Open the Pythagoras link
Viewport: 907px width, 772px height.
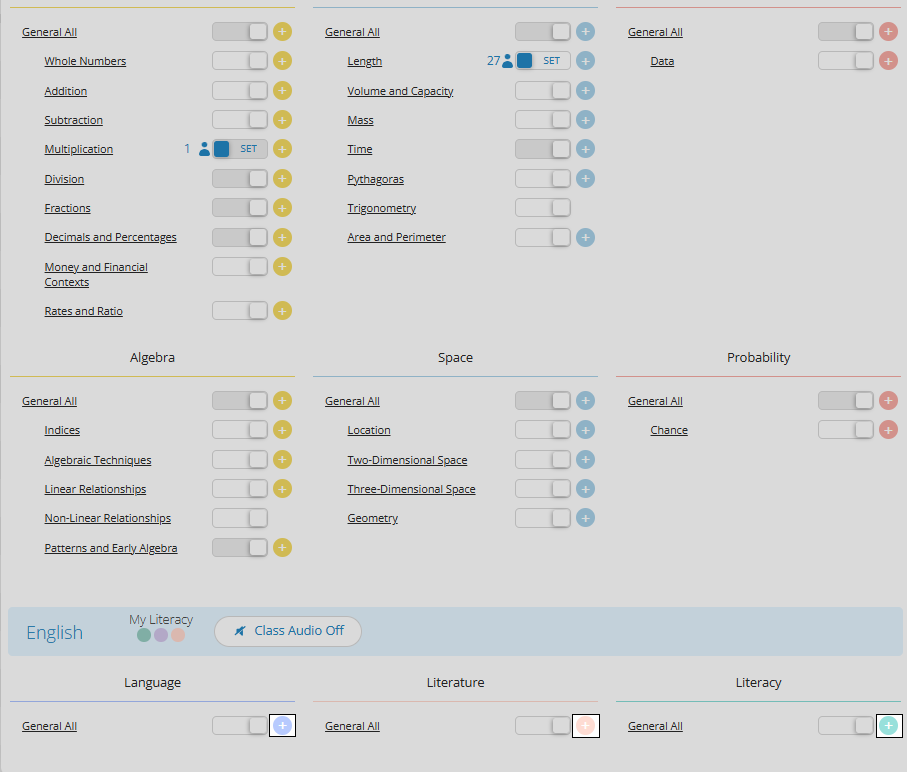pyautogui.click(x=375, y=179)
